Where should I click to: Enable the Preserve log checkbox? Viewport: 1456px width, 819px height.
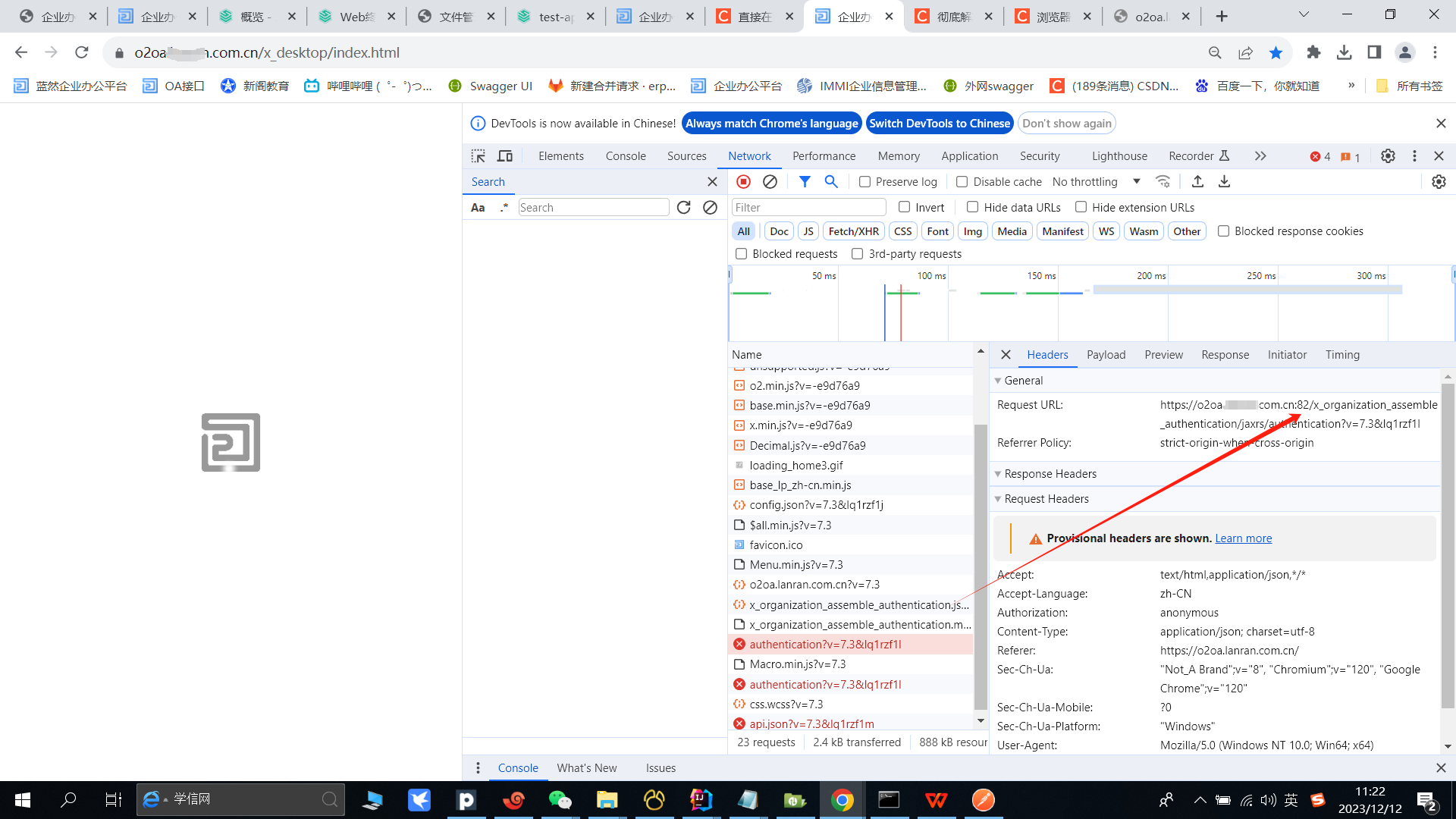[x=864, y=182]
